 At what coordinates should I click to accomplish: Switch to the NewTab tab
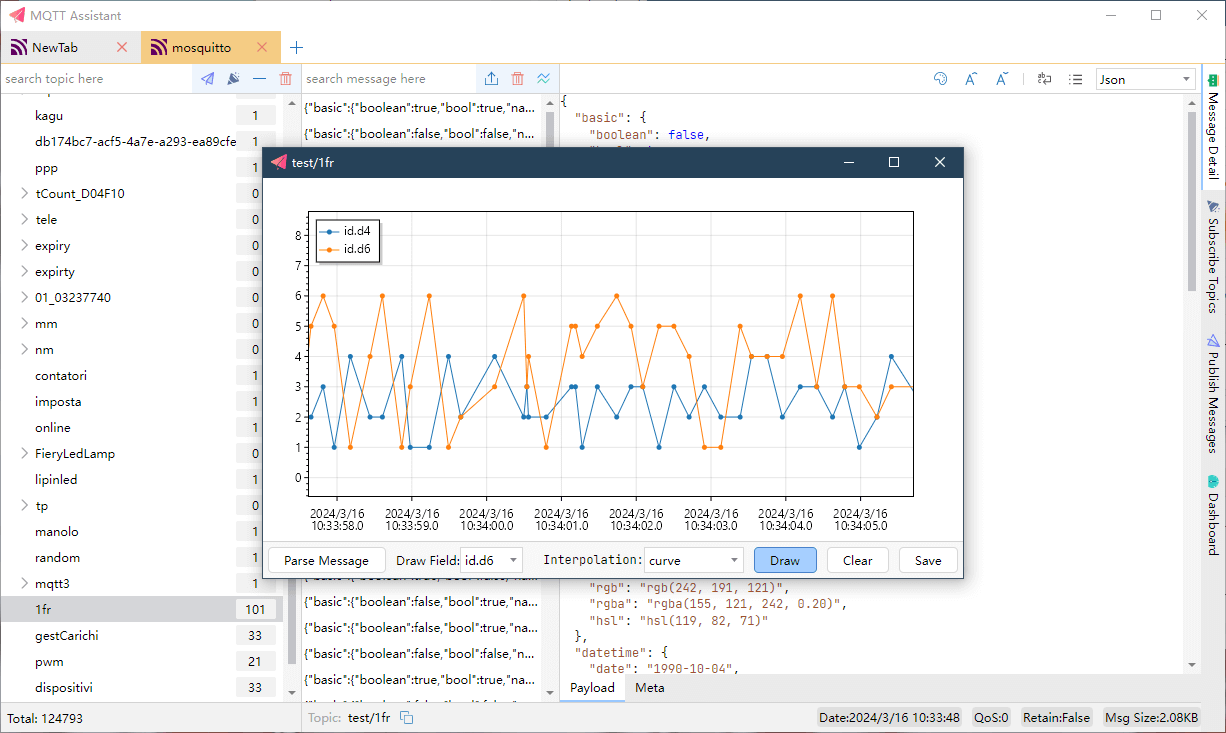coord(70,47)
